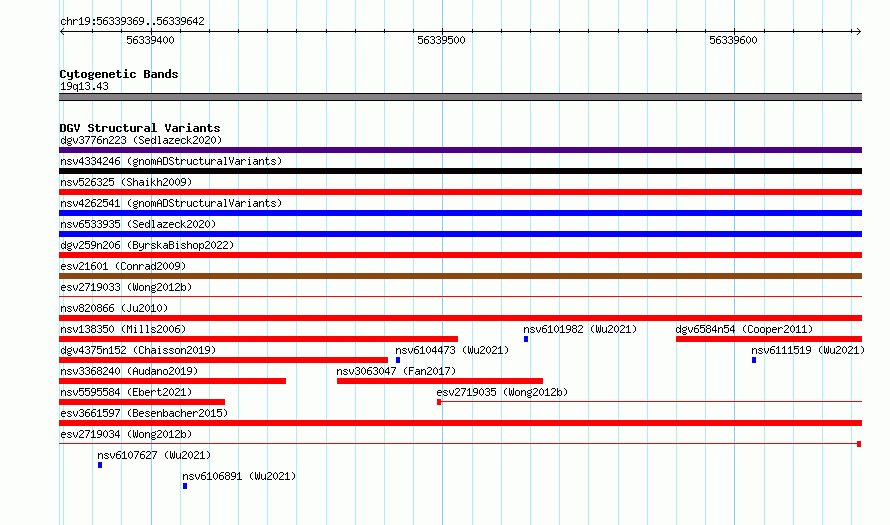Select the nsv3368240 Audano2019 red bar
890x525 pixels.
(x=173, y=381)
